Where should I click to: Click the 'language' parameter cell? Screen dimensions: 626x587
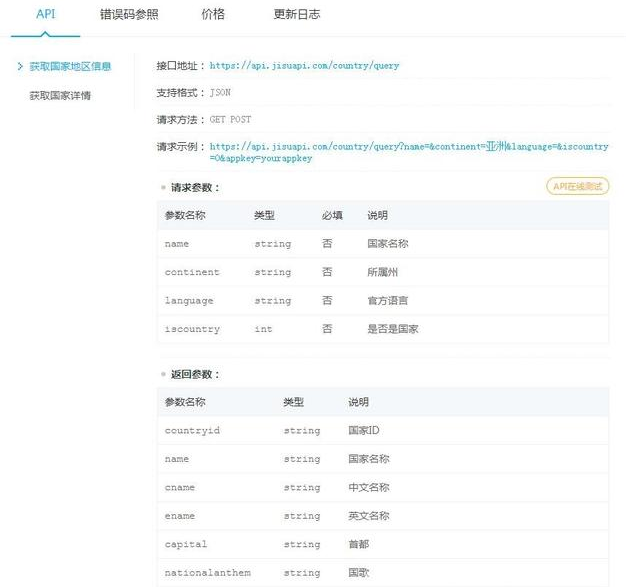tap(189, 301)
